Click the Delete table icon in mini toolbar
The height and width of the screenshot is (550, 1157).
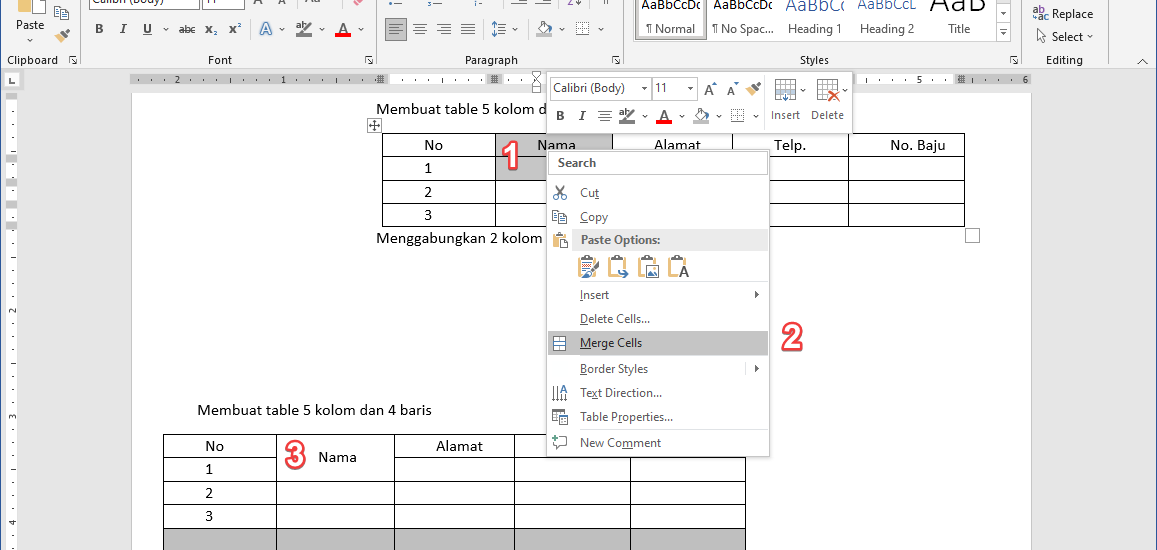click(x=828, y=100)
